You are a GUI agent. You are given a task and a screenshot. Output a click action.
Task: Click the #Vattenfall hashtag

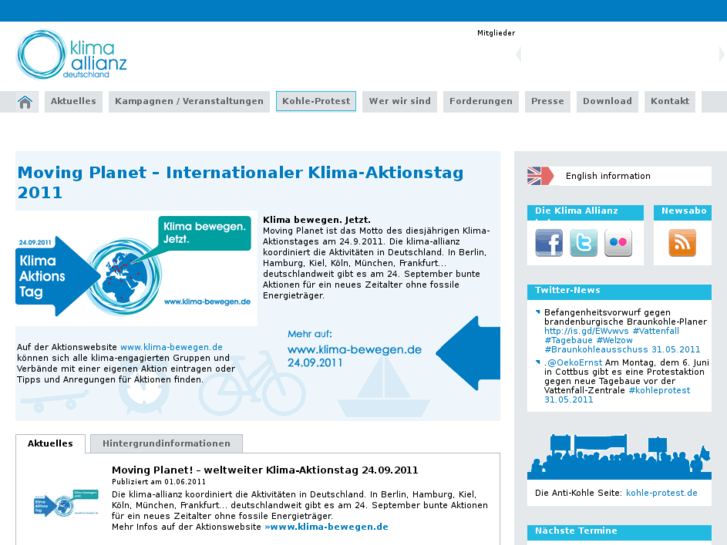[x=656, y=331]
